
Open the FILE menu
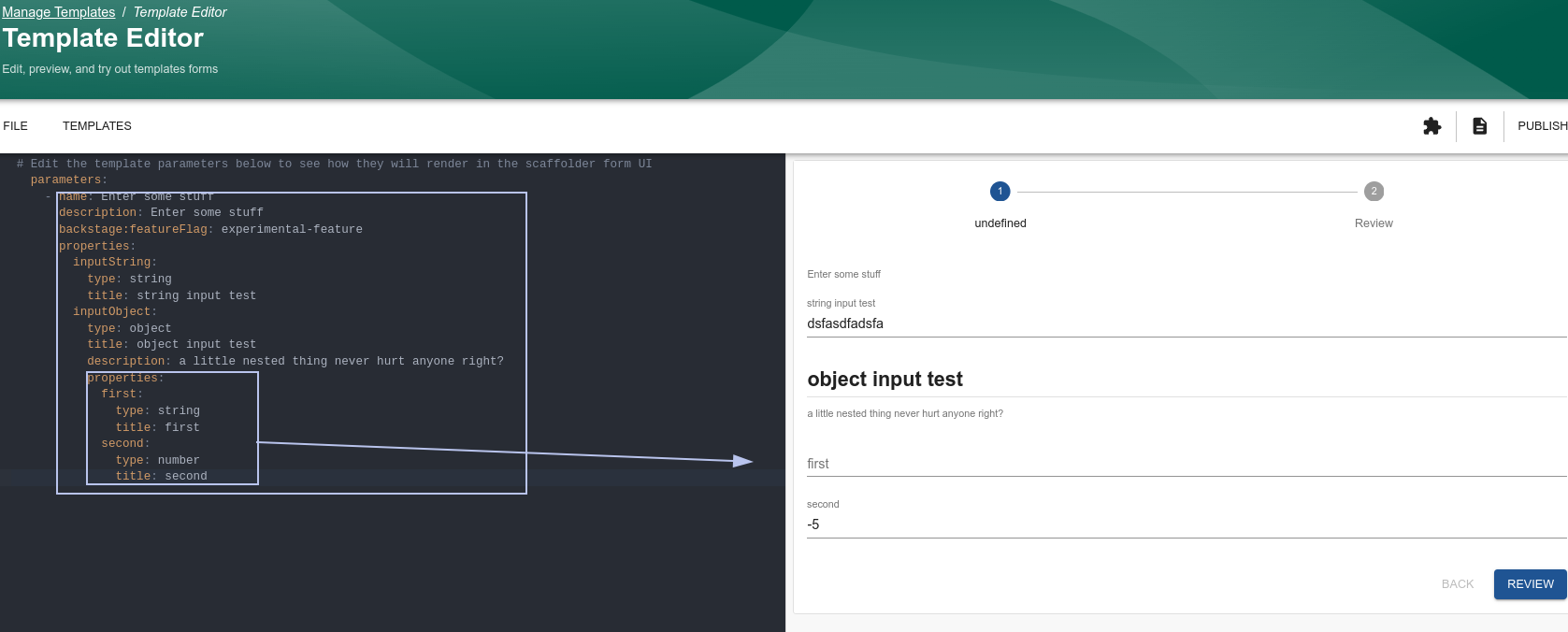pos(16,126)
